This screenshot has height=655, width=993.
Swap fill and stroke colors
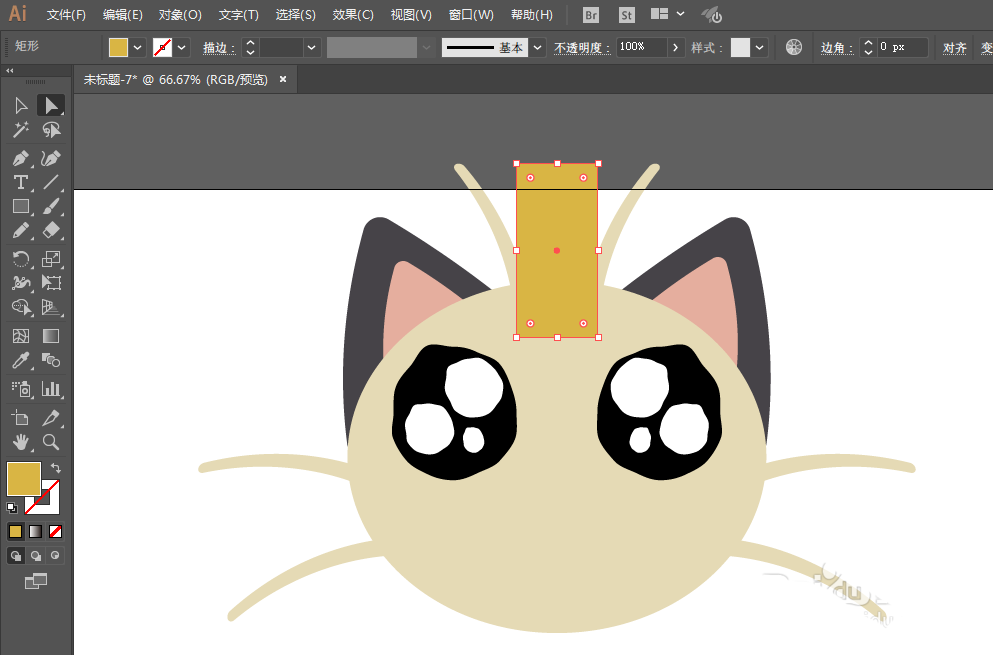[x=56, y=467]
